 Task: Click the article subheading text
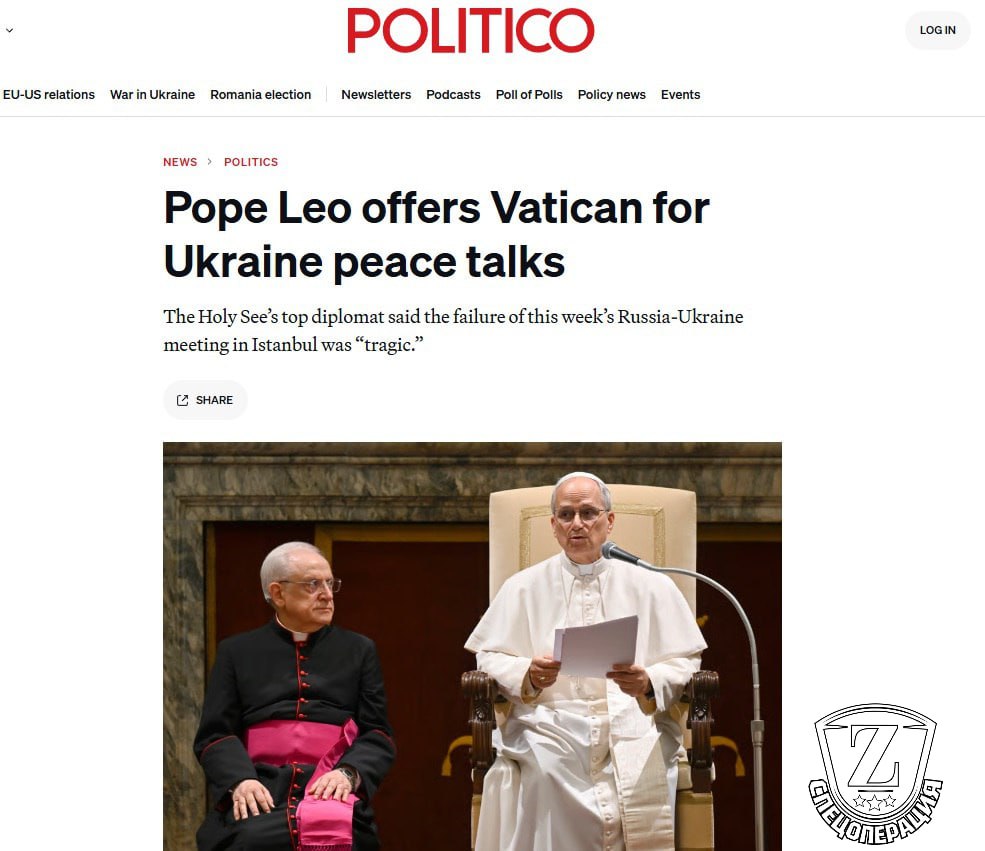pyautogui.click(x=453, y=330)
